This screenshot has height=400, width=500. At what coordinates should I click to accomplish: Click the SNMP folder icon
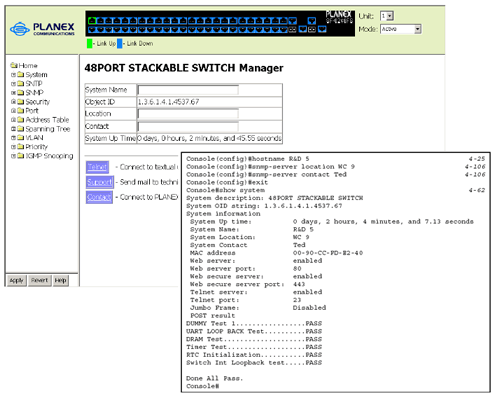(x=21, y=92)
